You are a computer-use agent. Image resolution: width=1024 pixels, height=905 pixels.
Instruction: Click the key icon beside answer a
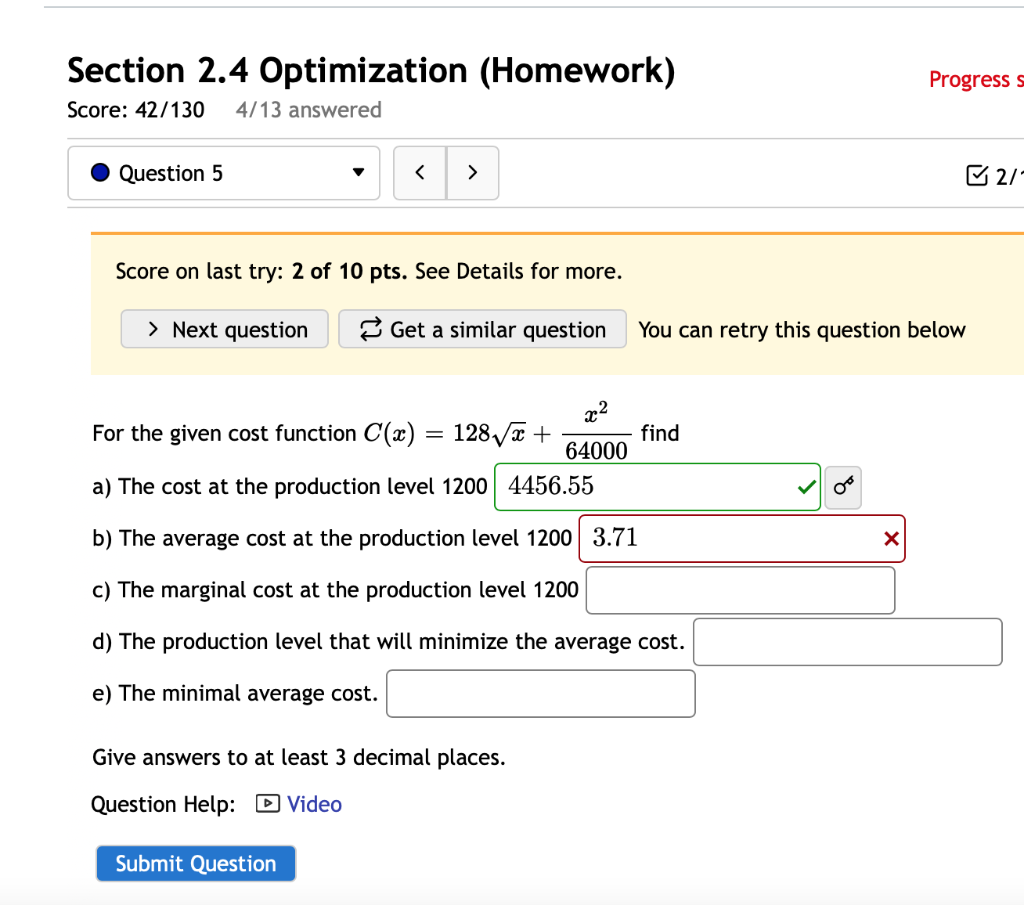click(843, 486)
